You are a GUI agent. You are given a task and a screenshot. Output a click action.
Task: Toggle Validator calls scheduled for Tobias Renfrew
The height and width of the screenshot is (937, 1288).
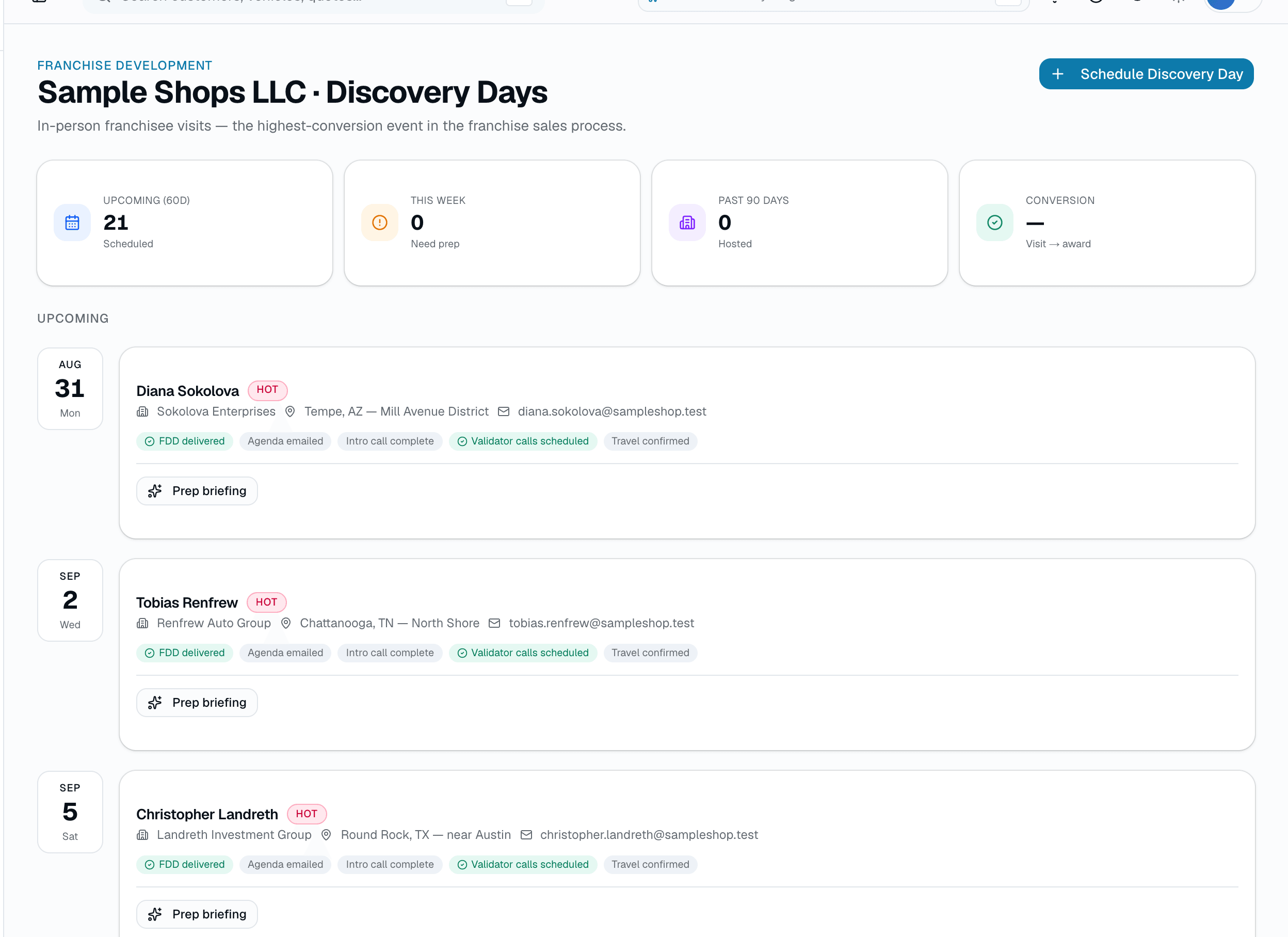(522, 653)
